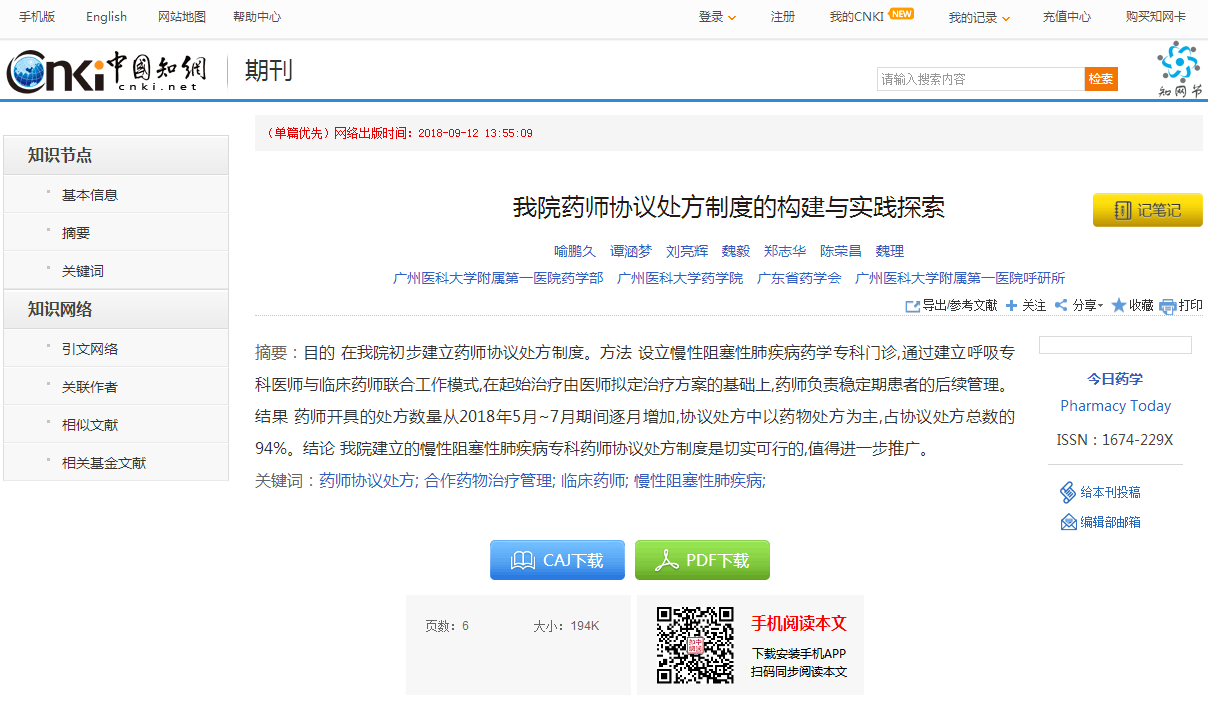Viewport: 1208px width, 719px height.
Task: Expand the login (登录) dropdown
Action: coord(717,17)
